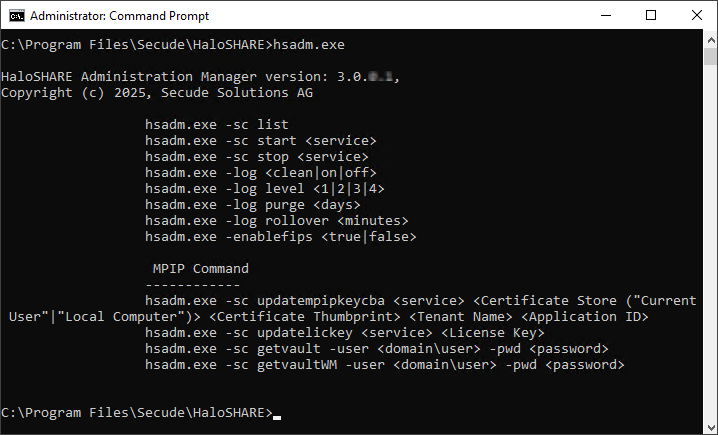Click the "MPIP Command" heading text
This screenshot has width=718, height=435.
pyautogui.click(x=200, y=269)
